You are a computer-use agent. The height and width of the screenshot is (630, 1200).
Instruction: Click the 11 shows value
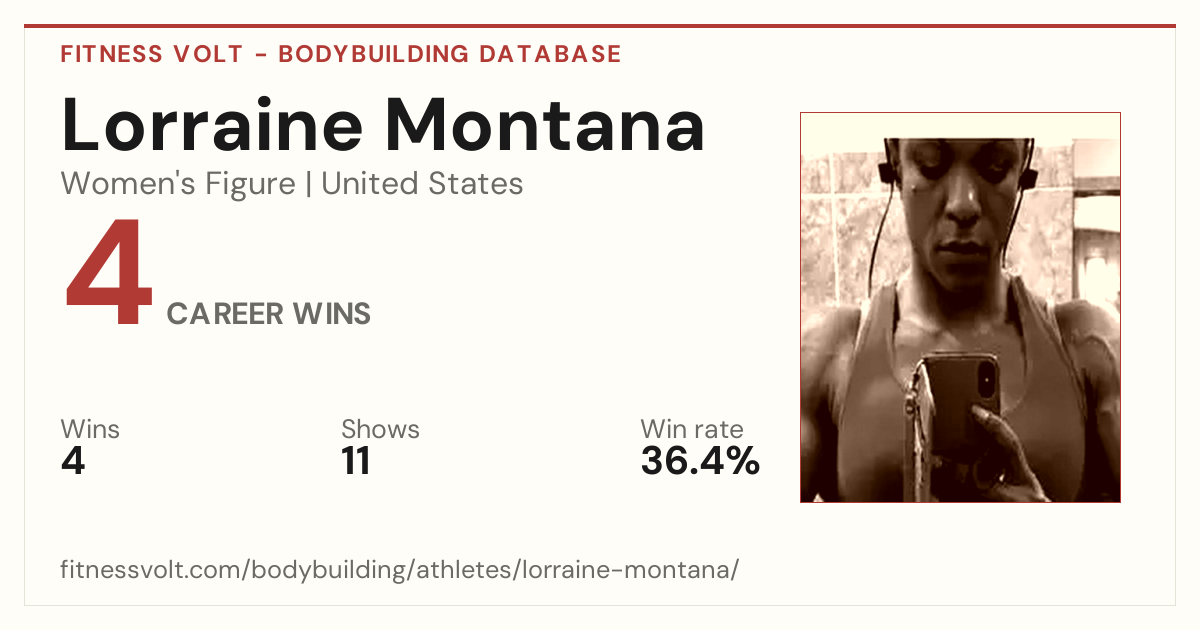tap(356, 461)
